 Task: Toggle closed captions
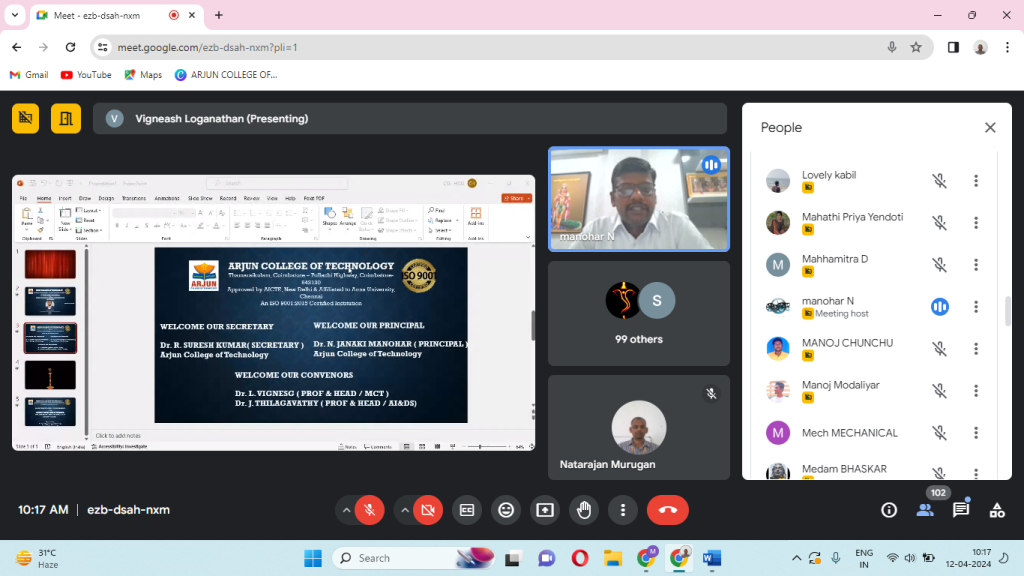coord(467,510)
